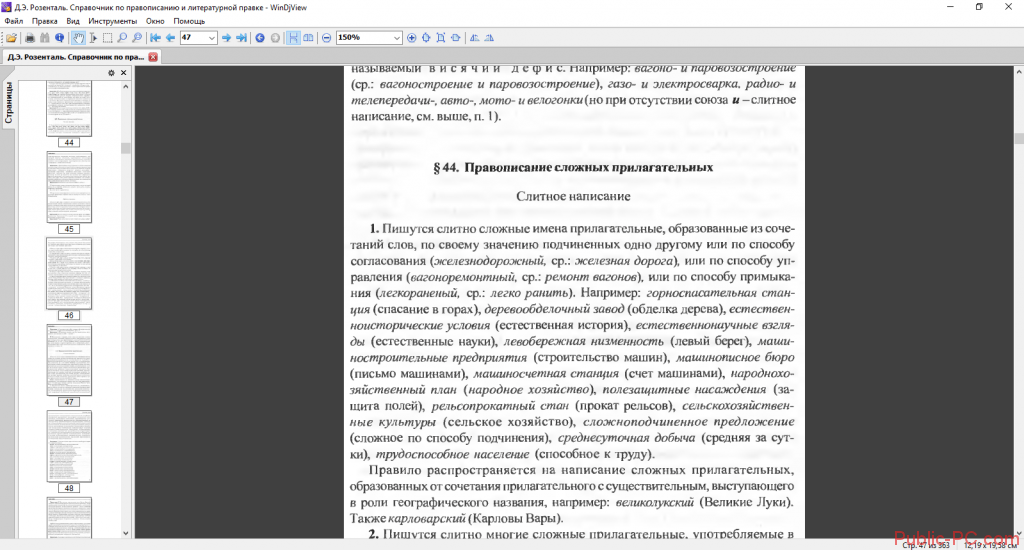Click the Zoom out minus icon
This screenshot has height=550, width=1024.
click(327, 38)
